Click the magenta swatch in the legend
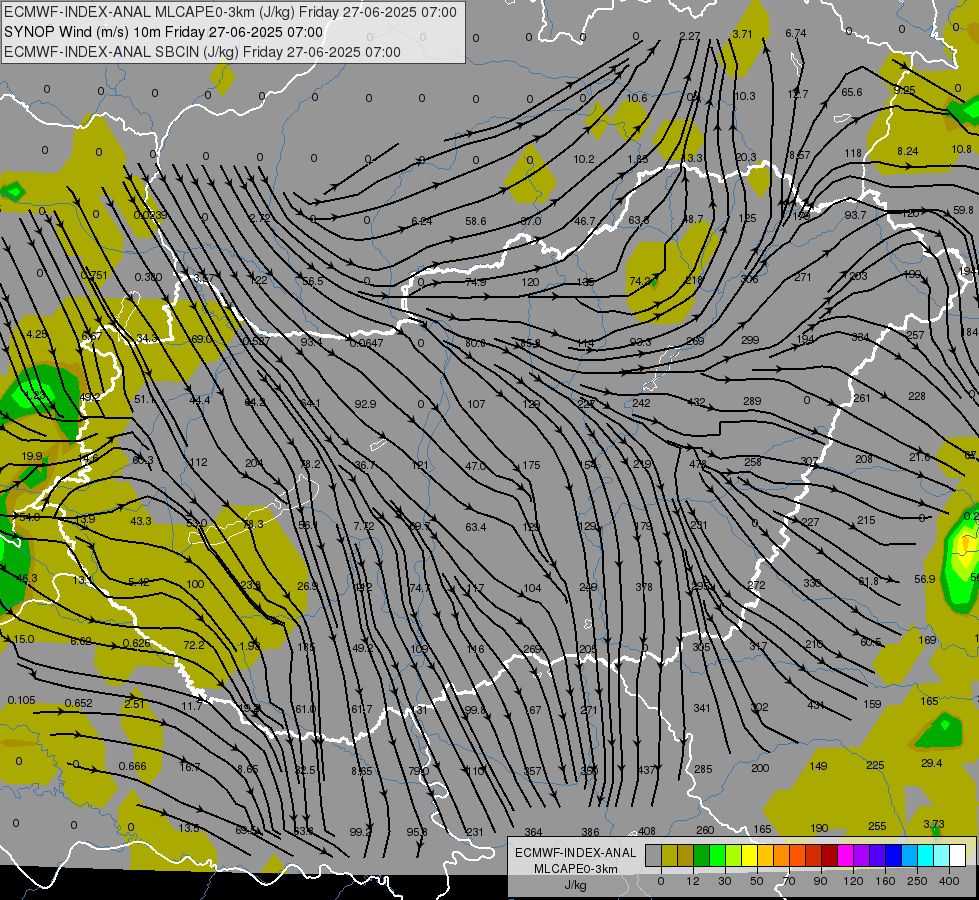This screenshot has width=979, height=900. pos(845,855)
